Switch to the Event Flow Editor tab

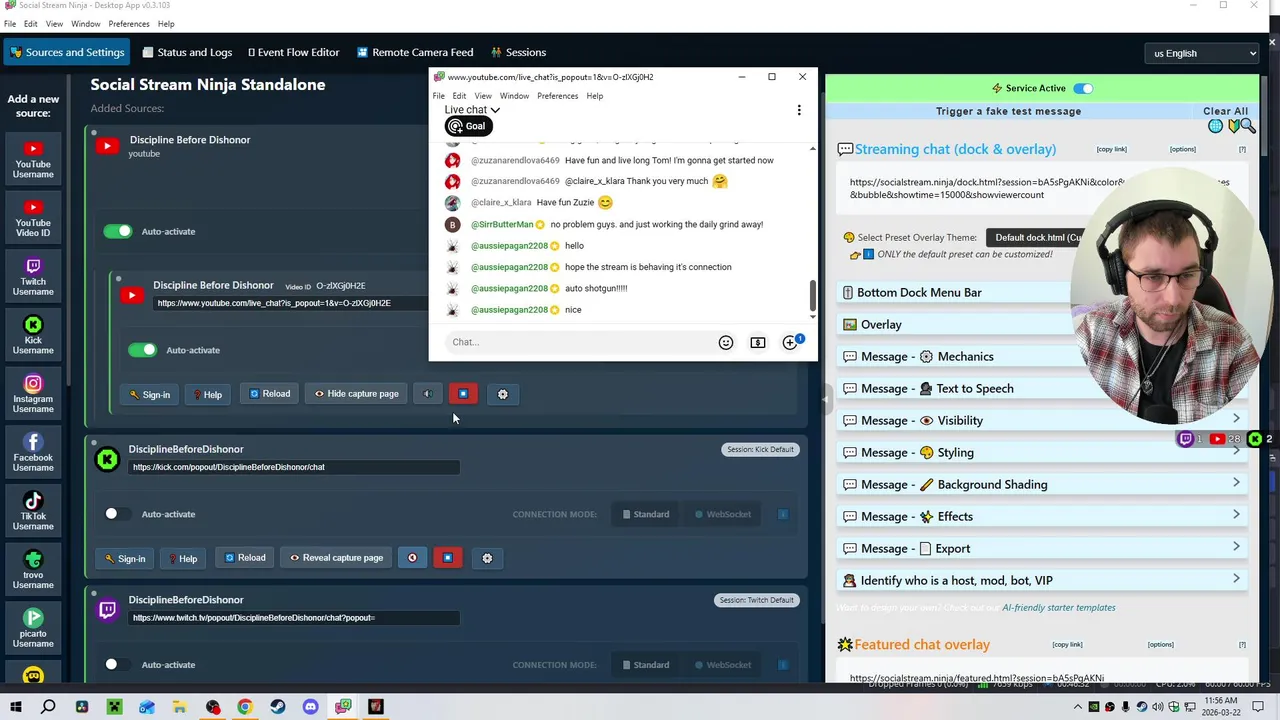294,52
